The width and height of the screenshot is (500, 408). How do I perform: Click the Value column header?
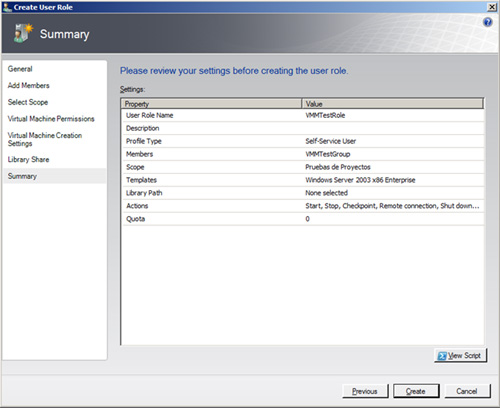(x=393, y=104)
